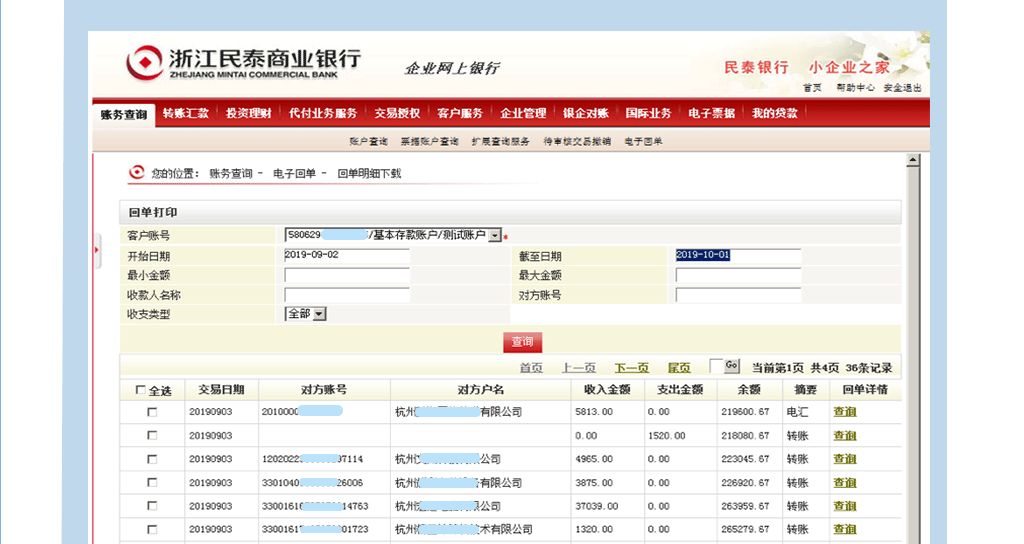Check the 1520.00 expense row checkbox

tap(152, 436)
